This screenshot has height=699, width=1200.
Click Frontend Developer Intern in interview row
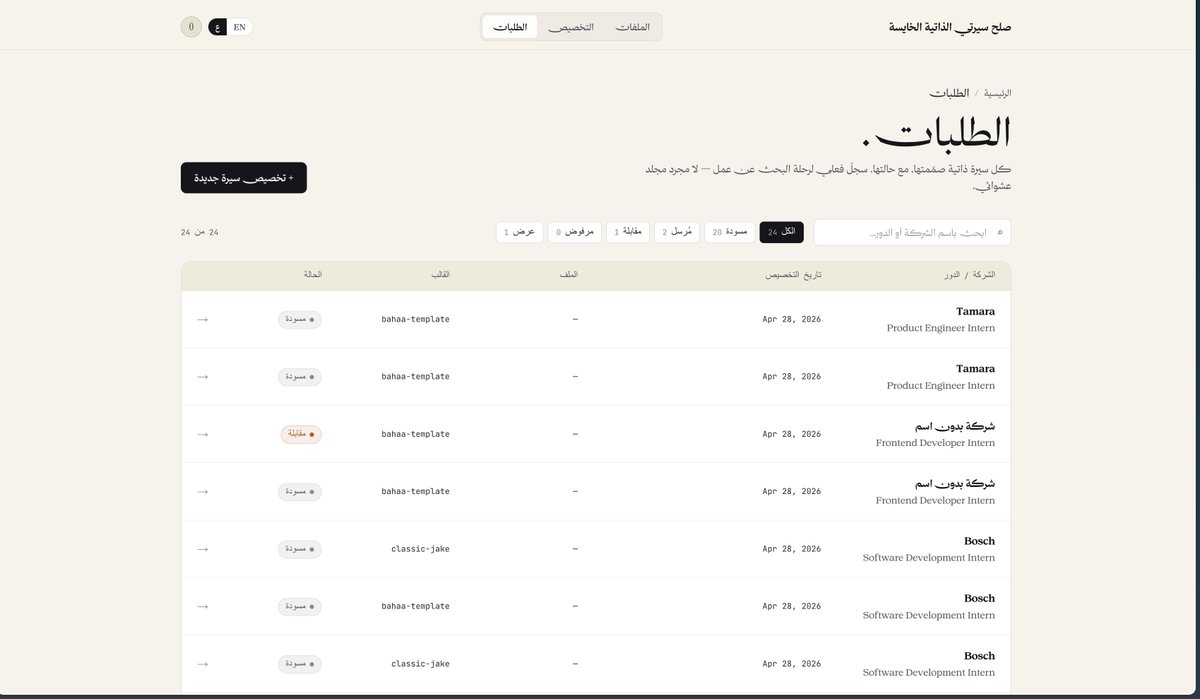coord(935,443)
